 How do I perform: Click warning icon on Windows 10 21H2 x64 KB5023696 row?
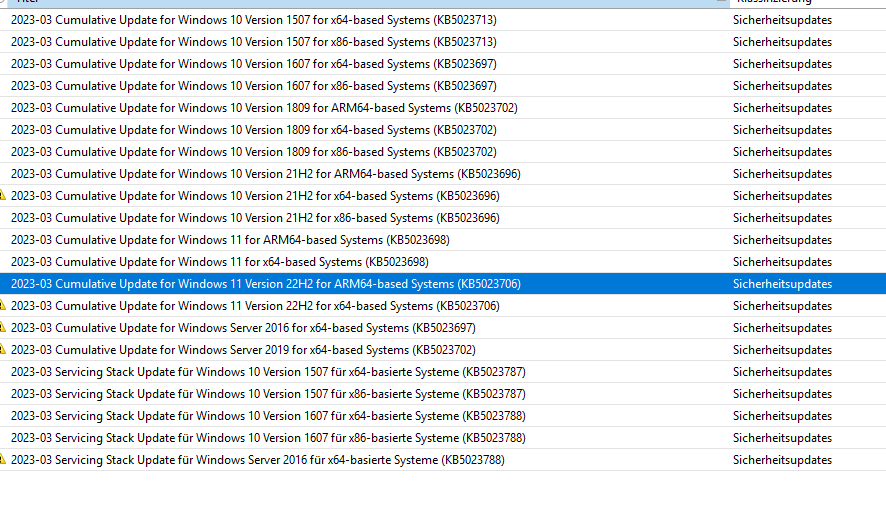(x=2, y=196)
